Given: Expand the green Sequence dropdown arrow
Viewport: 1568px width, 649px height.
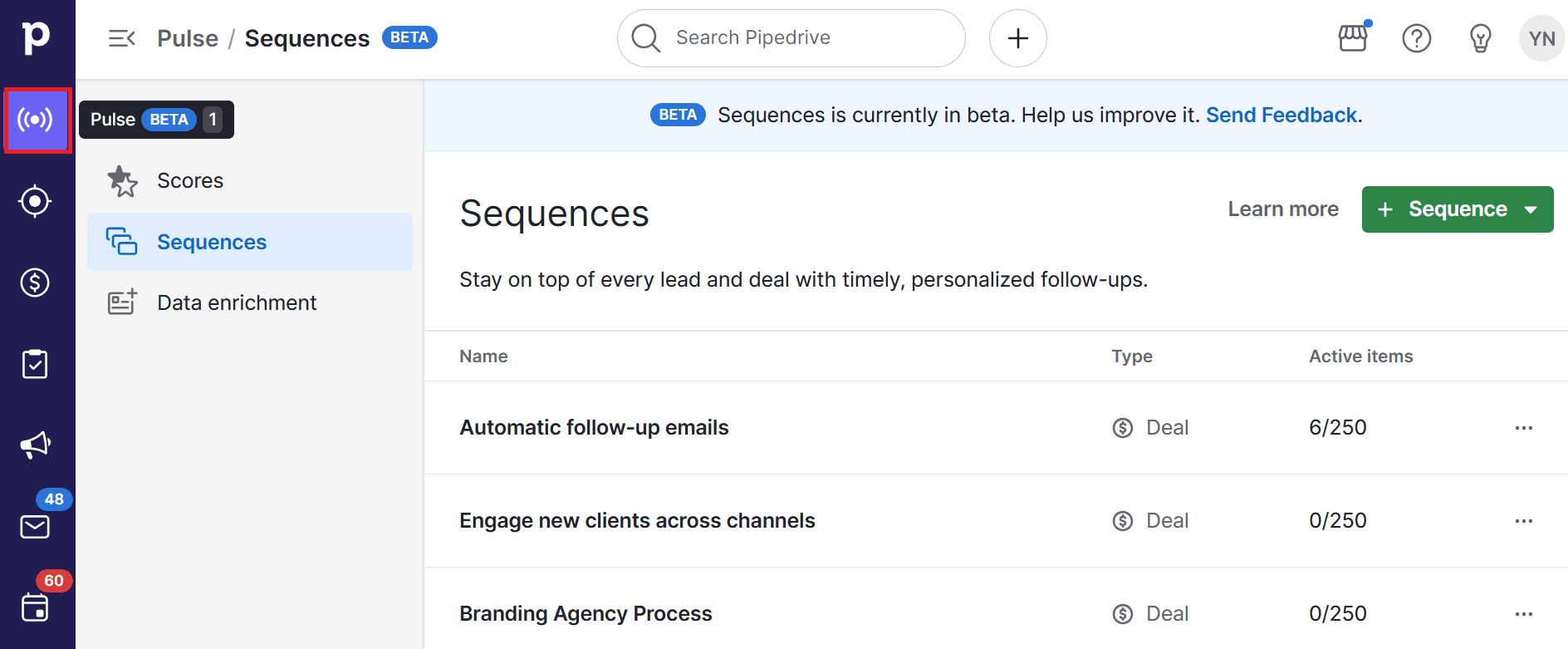Looking at the screenshot, I should tap(1531, 210).
